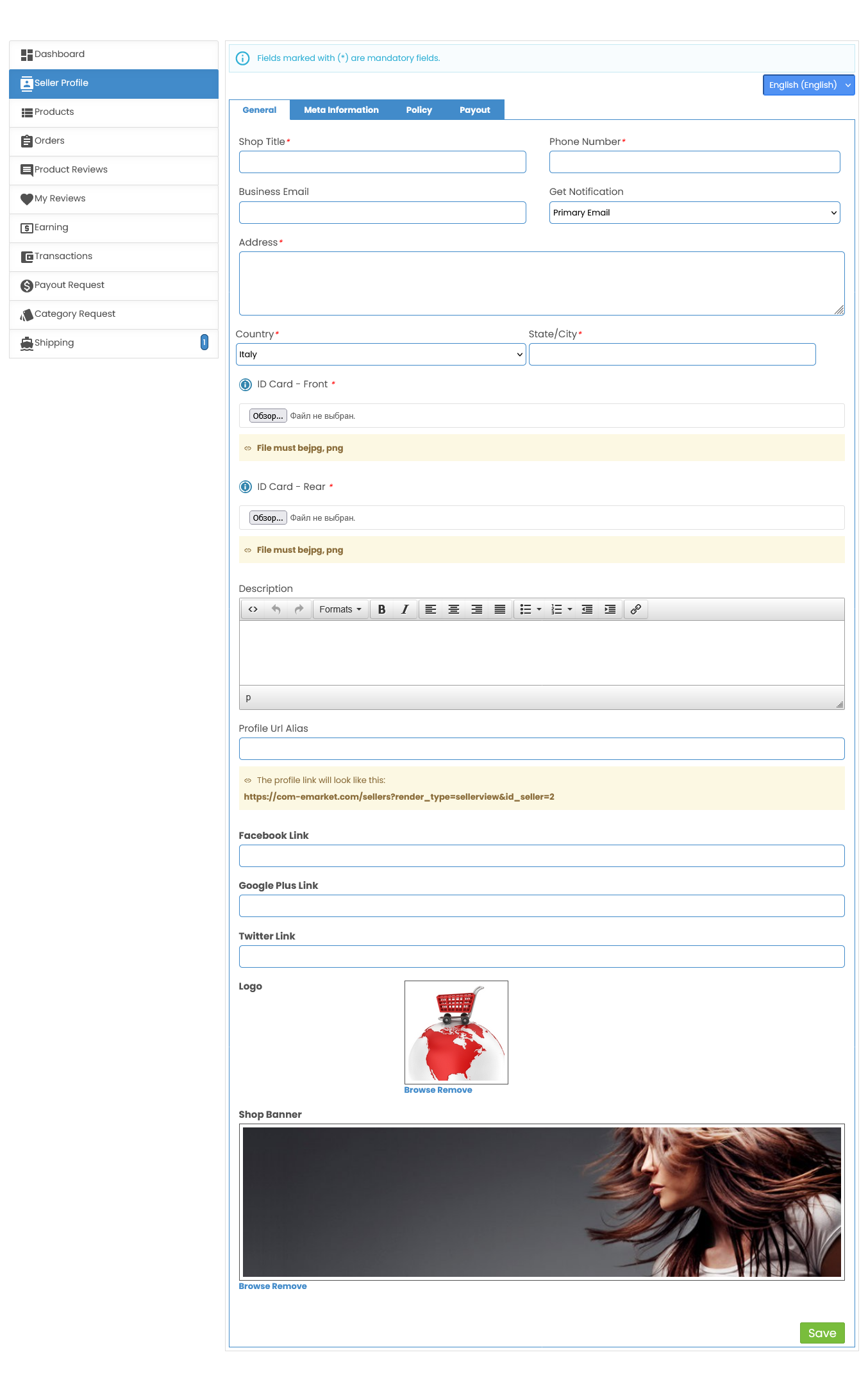868x1391 pixels.
Task: Click the ID Card - Front info icon
Action: pyautogui.click(x=246, y=385)
